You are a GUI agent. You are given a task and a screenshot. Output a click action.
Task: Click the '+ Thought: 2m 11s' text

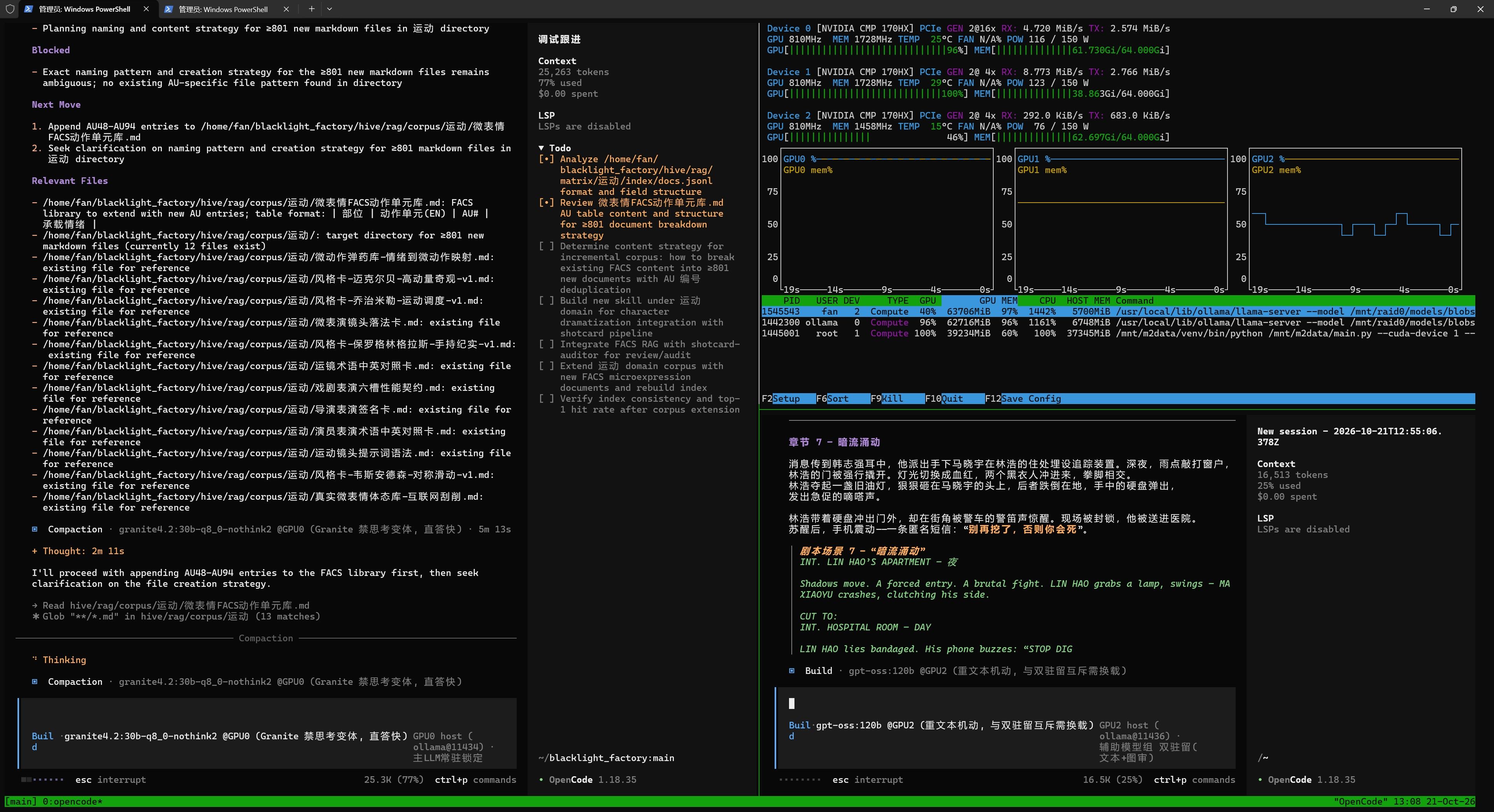(78, 551)
